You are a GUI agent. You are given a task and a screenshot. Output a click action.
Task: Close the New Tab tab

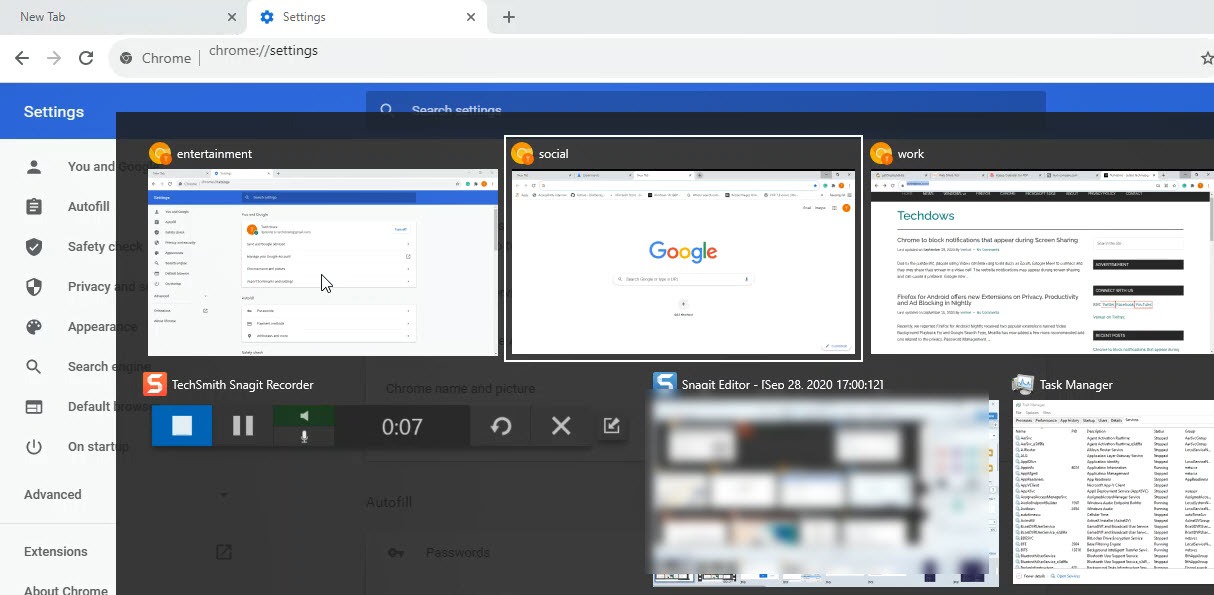pos(232,17)
